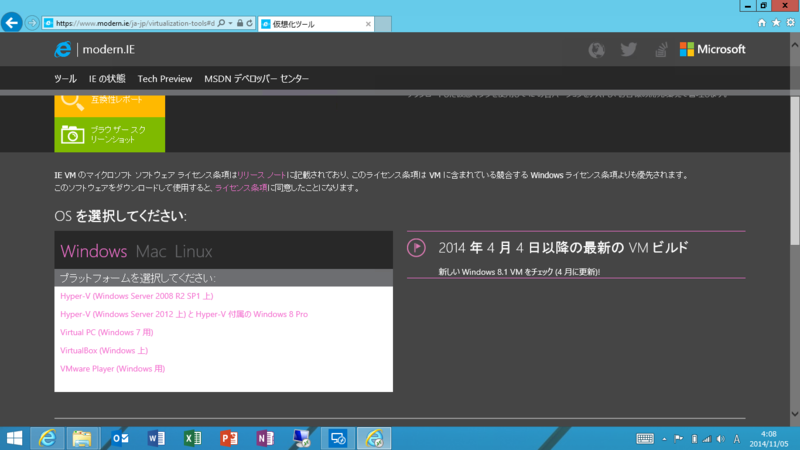This screenshot has width=800, height=450.
Task: Click the page scrollbar up arrow
Action: (795, 45)
